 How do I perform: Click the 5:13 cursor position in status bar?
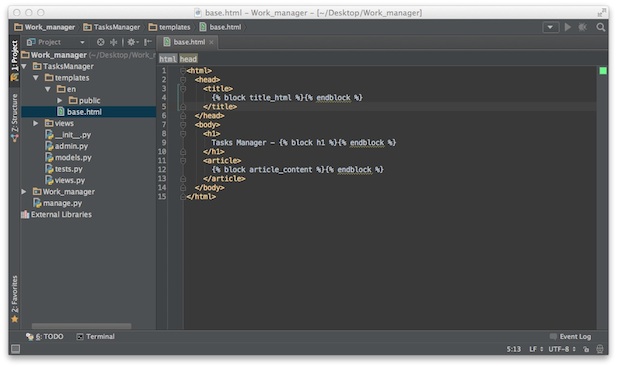(514, 349)
